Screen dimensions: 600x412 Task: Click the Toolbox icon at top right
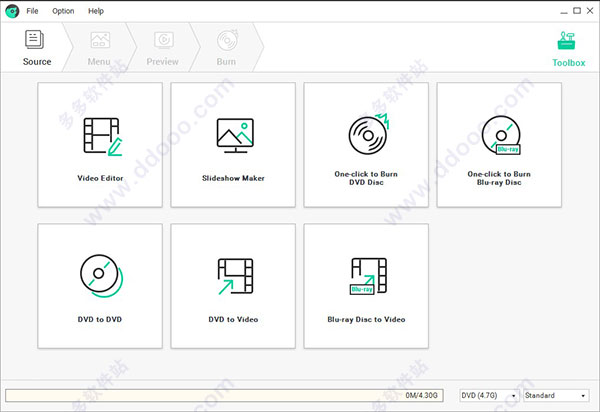(x=566, y=41)
